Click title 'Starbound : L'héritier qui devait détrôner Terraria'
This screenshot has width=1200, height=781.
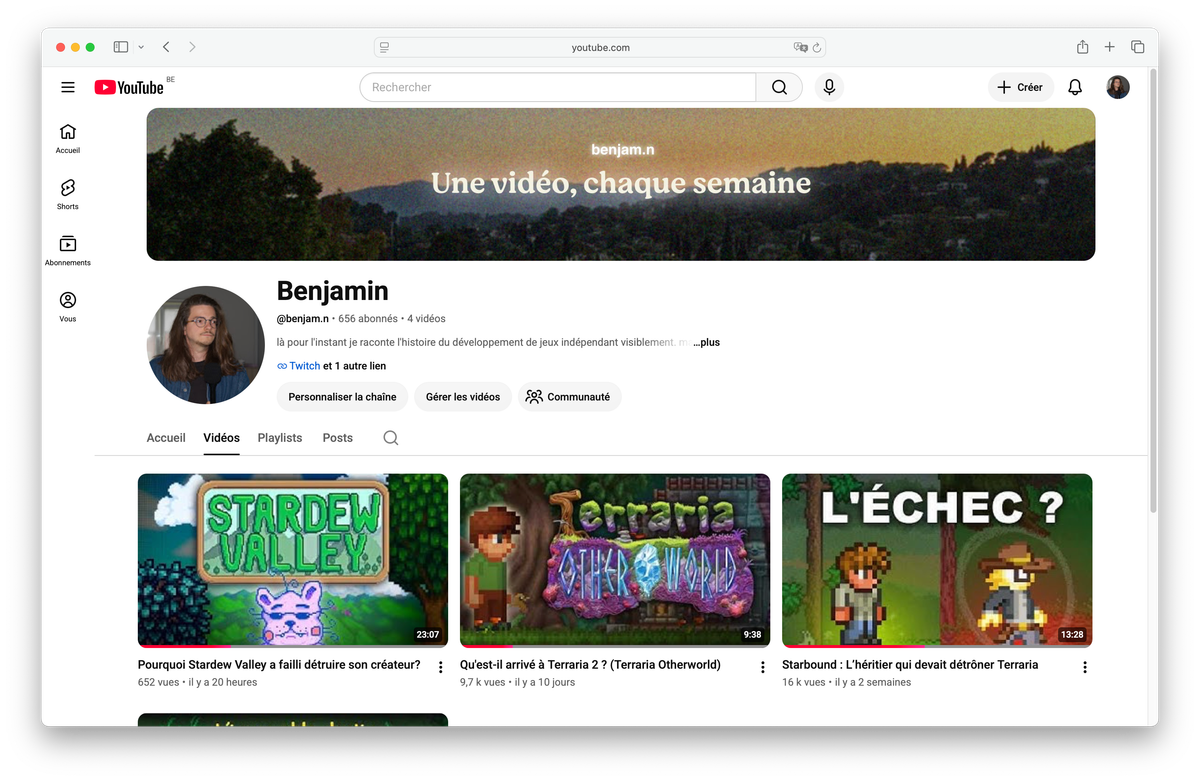pyautogui.click(x=910, y=664)
